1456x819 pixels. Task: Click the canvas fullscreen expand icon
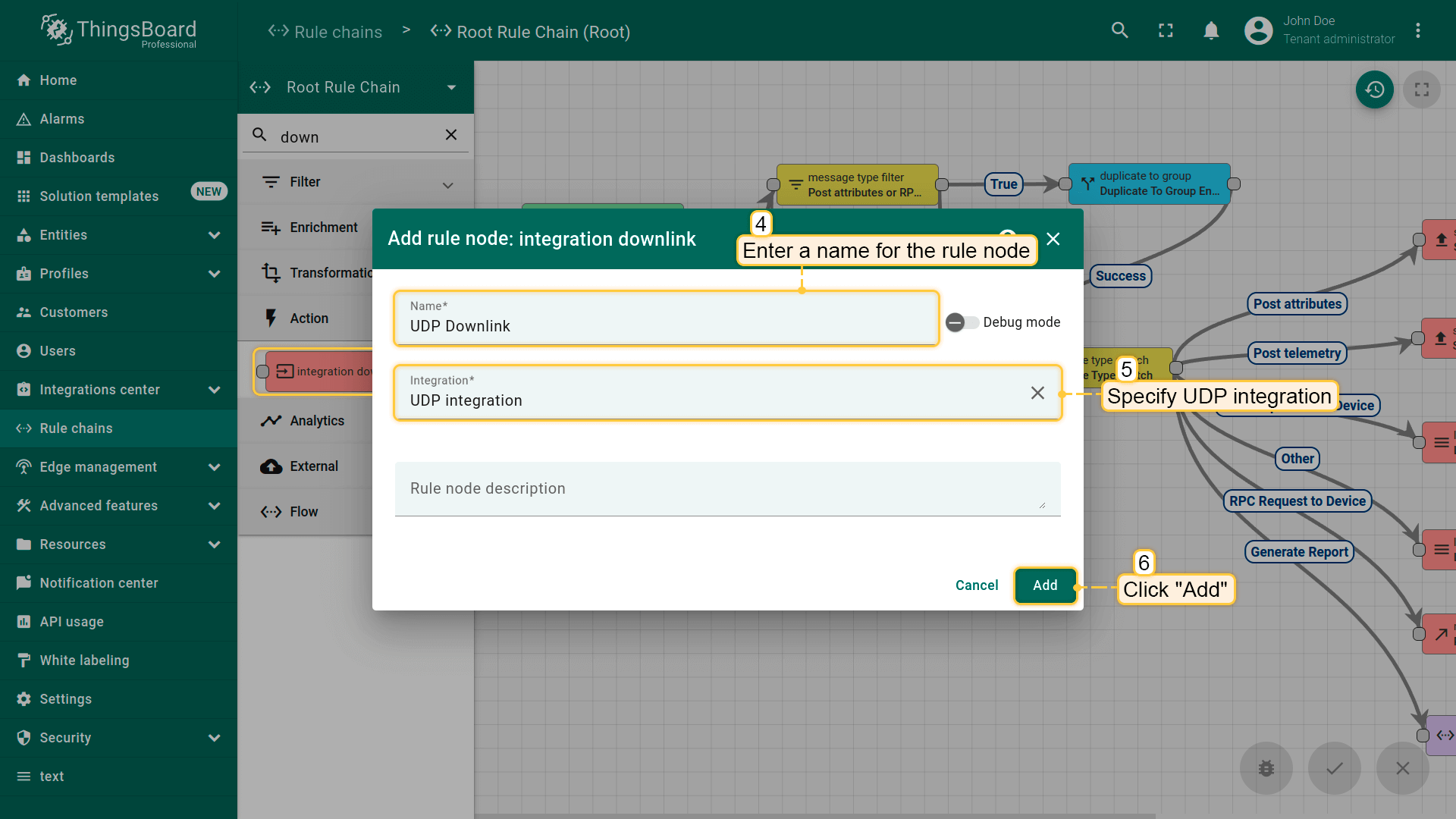pos(1422,89)
